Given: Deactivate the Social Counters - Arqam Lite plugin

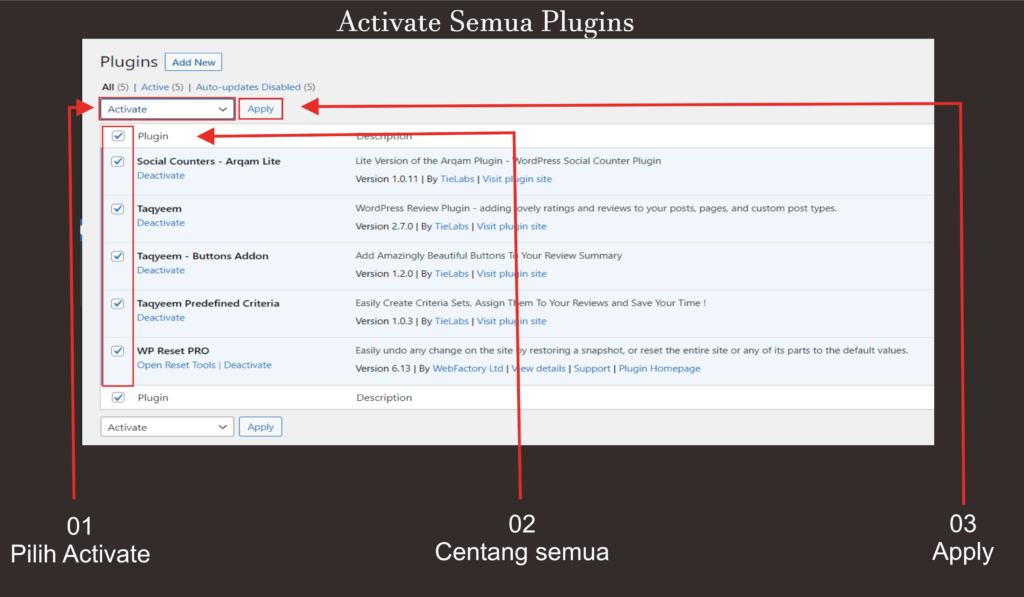Looking at the screenshot, I should [x=160, y=176].
